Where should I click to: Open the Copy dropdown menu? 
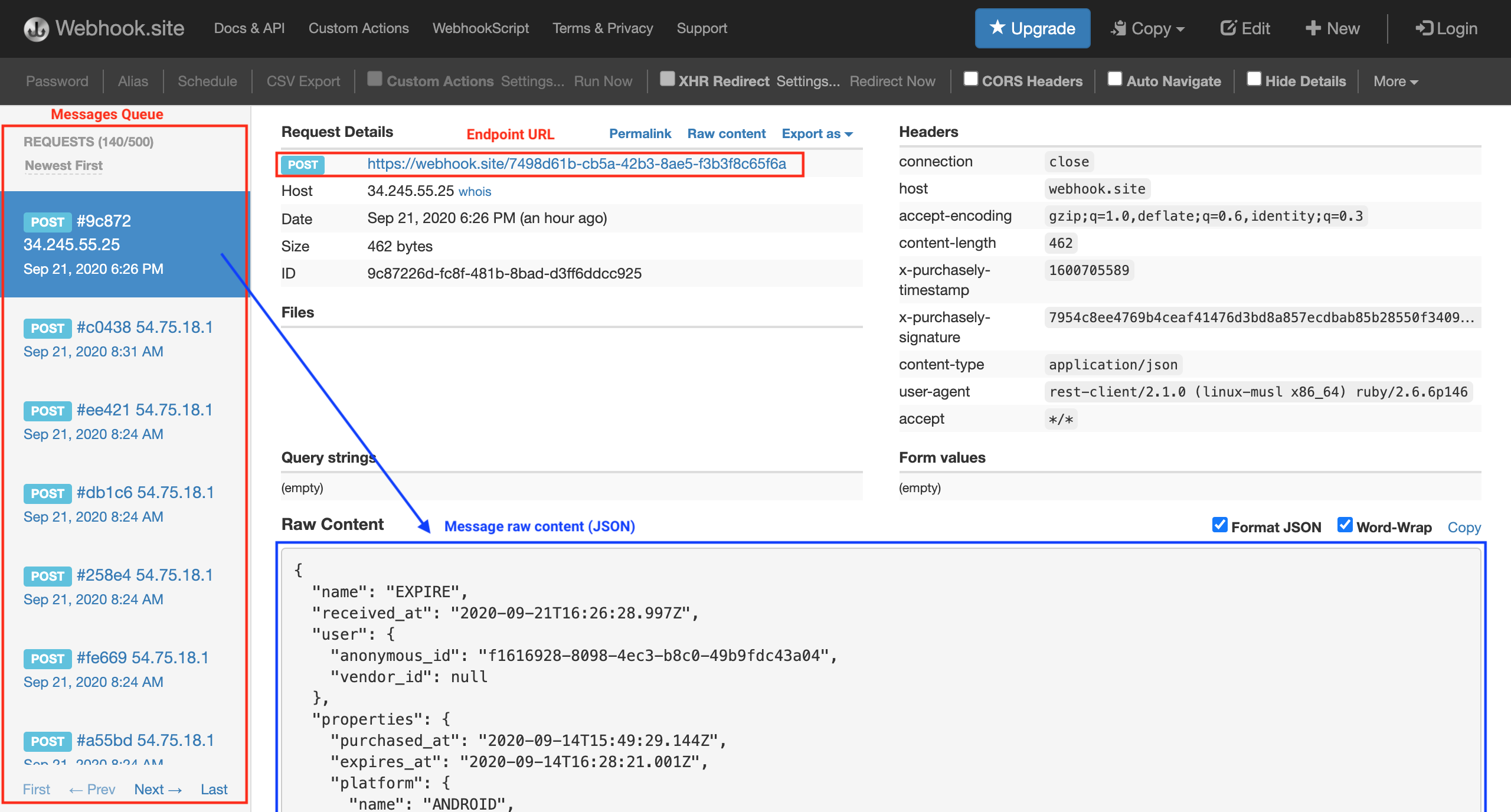coord(1147,28)
